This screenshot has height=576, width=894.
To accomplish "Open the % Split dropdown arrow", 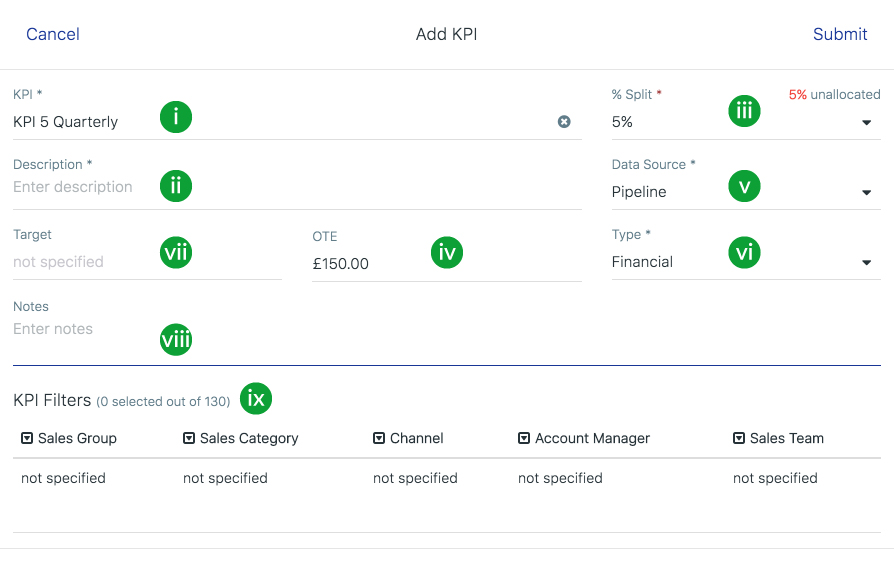I will click(866, 123).
